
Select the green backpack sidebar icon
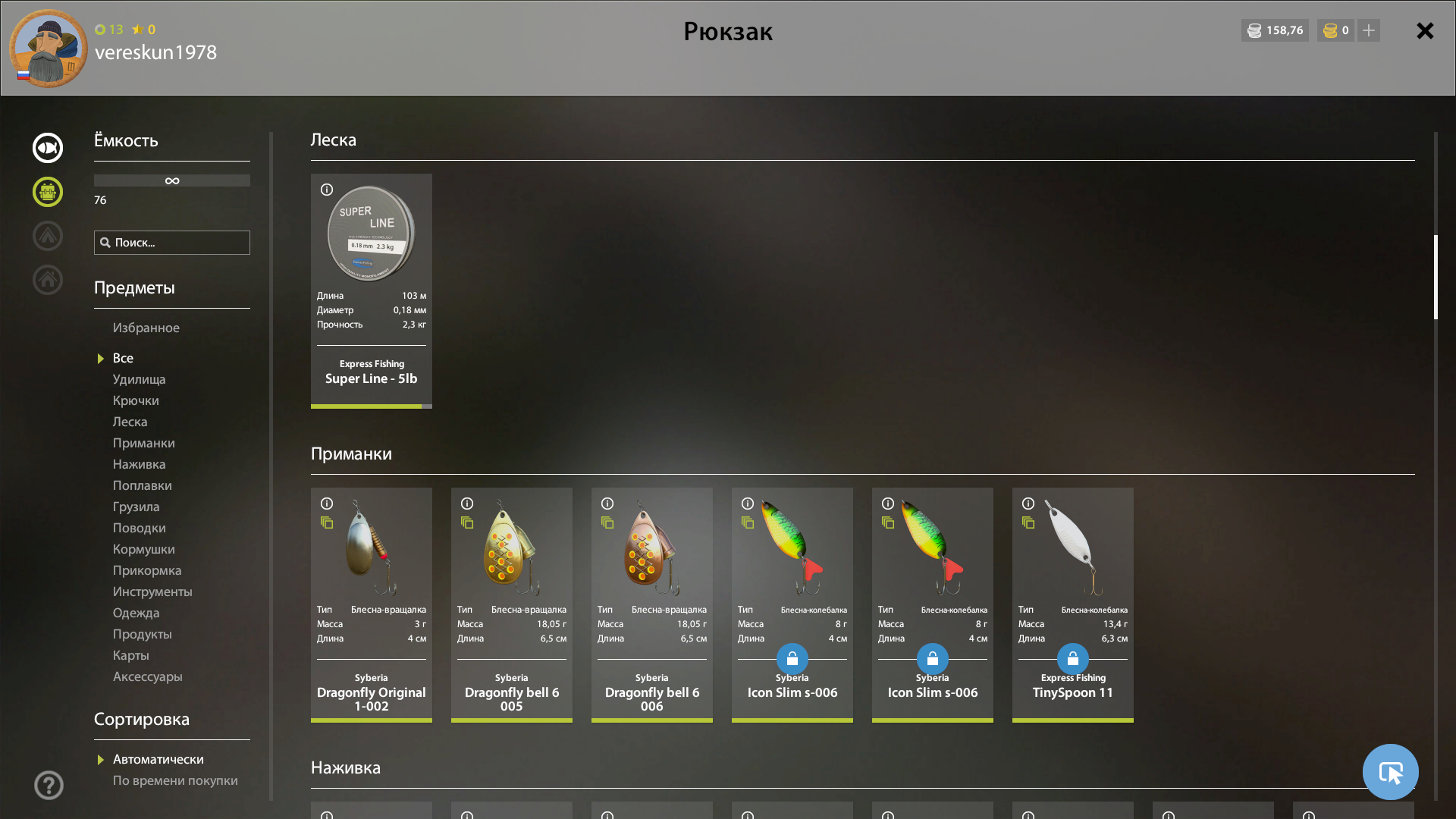coord(48,192)
